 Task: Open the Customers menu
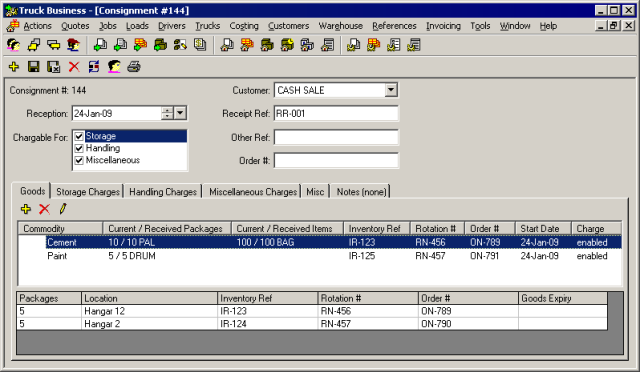click(x=289, y=26)
